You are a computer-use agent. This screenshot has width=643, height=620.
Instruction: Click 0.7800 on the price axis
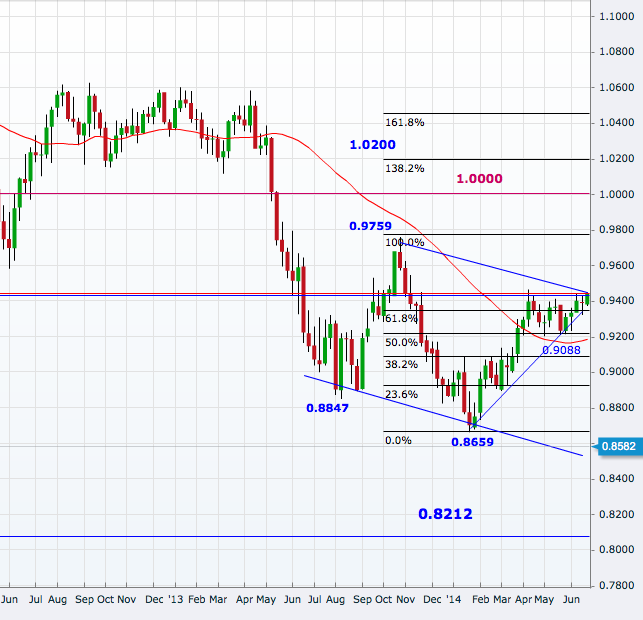tap(617, 586)
